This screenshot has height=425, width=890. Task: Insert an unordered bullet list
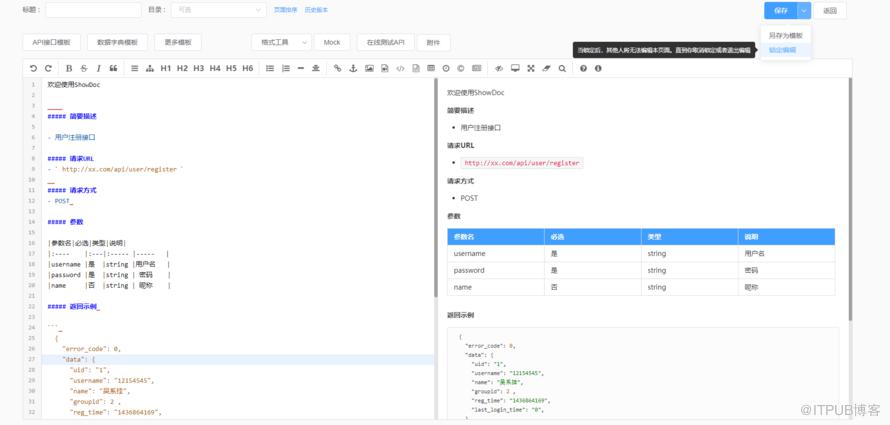(270, 68)
